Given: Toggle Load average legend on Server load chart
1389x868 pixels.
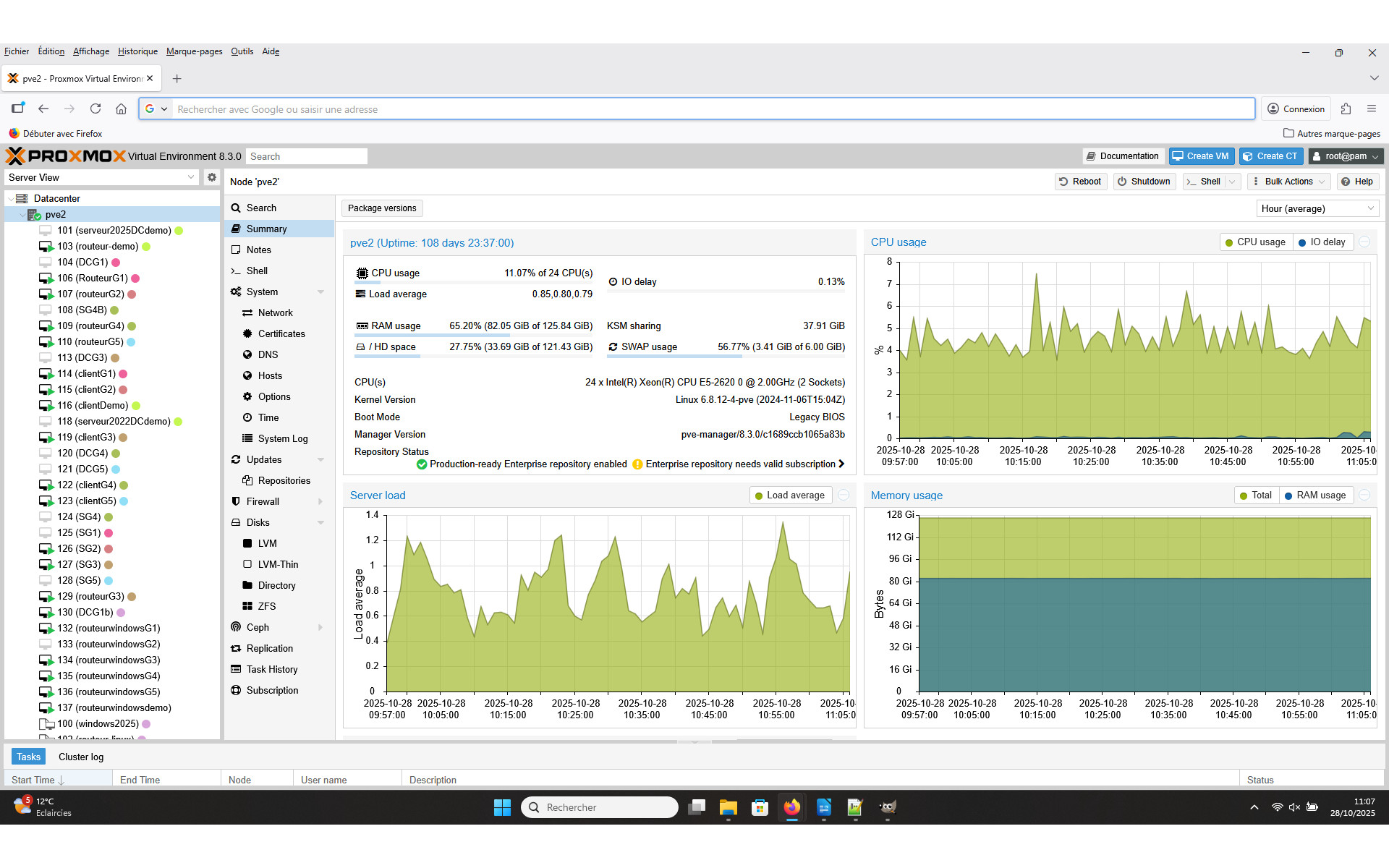Looking at the screenshot, I should [x=790, y=495].
